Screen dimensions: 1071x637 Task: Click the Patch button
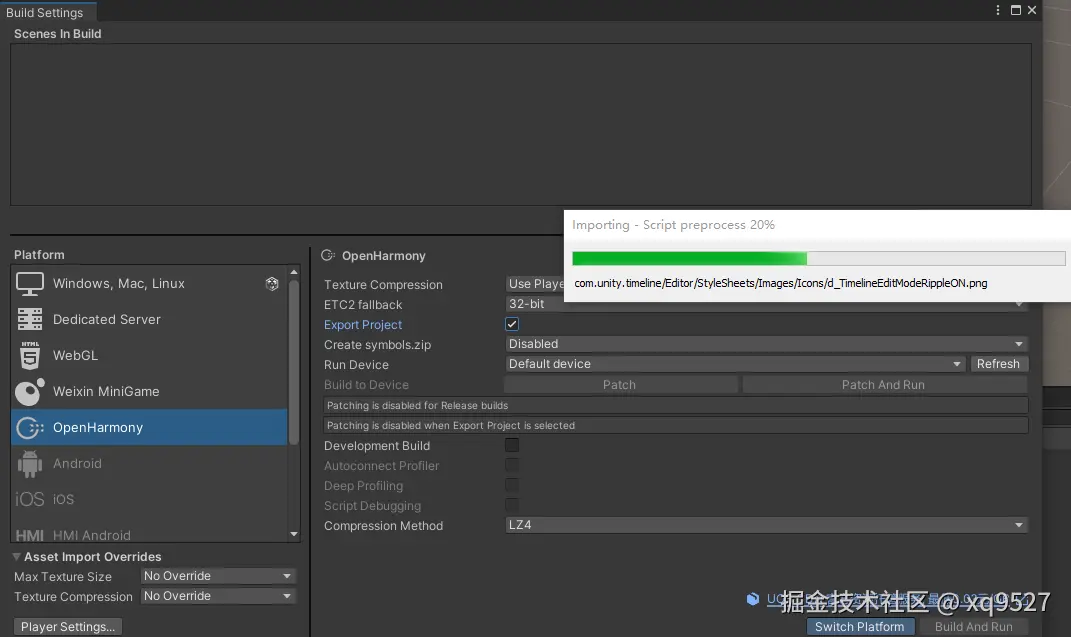coord(620,384)
